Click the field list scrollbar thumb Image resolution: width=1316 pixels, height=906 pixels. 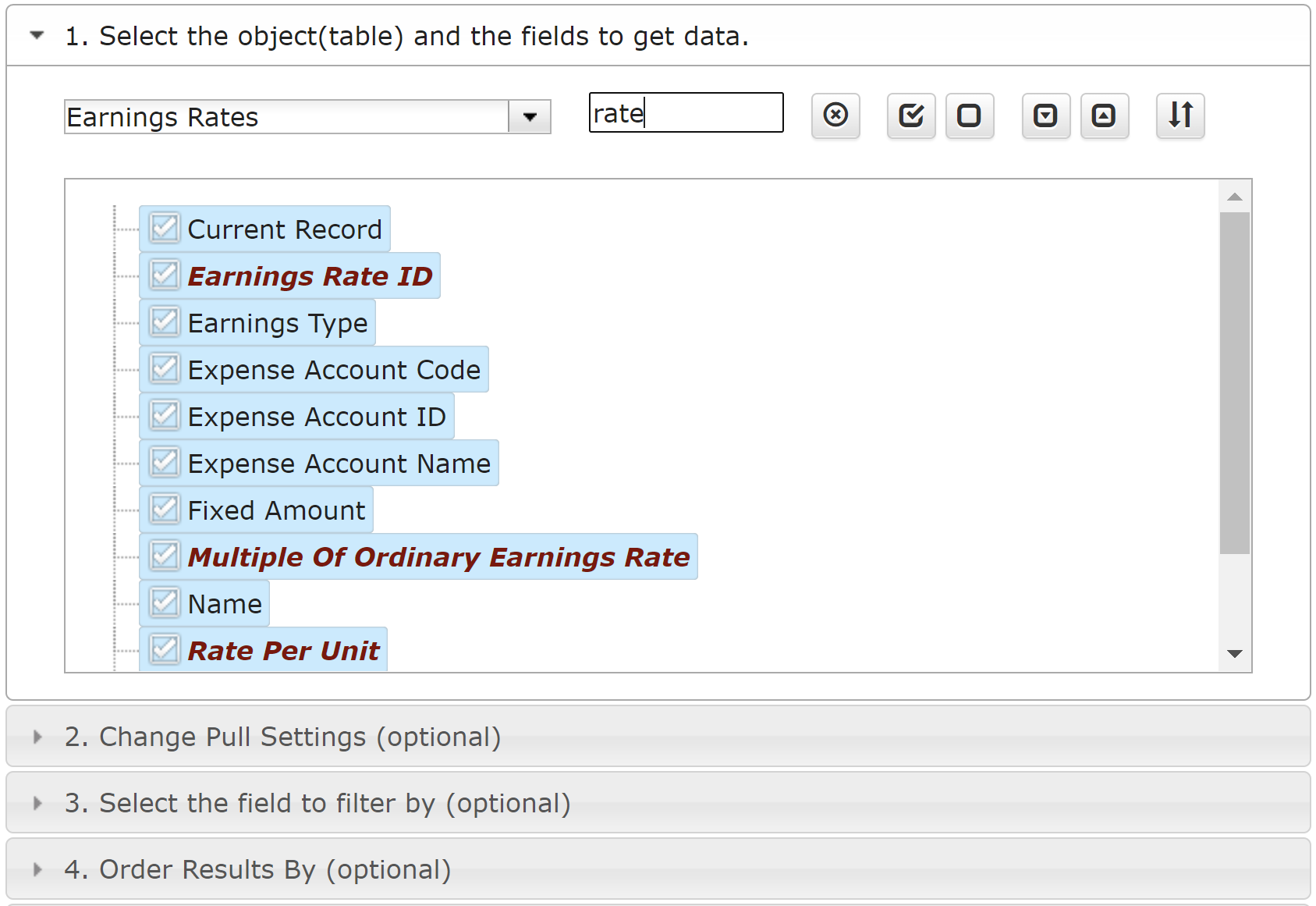1235,383
